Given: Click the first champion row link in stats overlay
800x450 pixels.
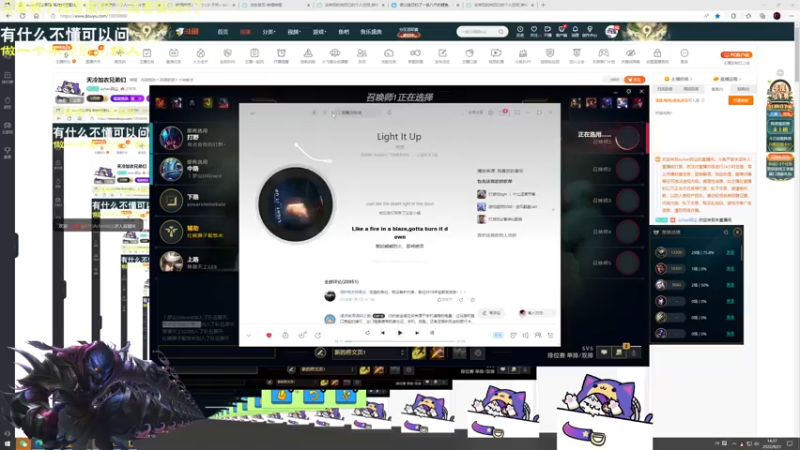Looking at the screenshot, I should tap(730, 253).
